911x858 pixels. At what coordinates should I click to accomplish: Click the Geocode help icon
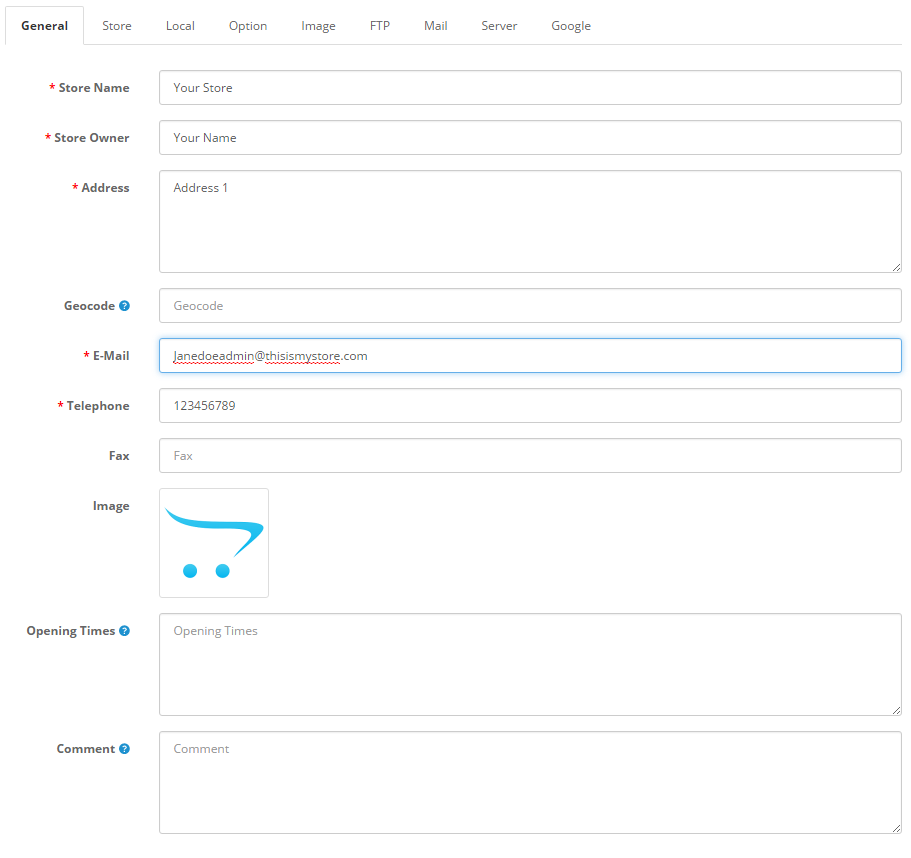click(x=124, y=306)
